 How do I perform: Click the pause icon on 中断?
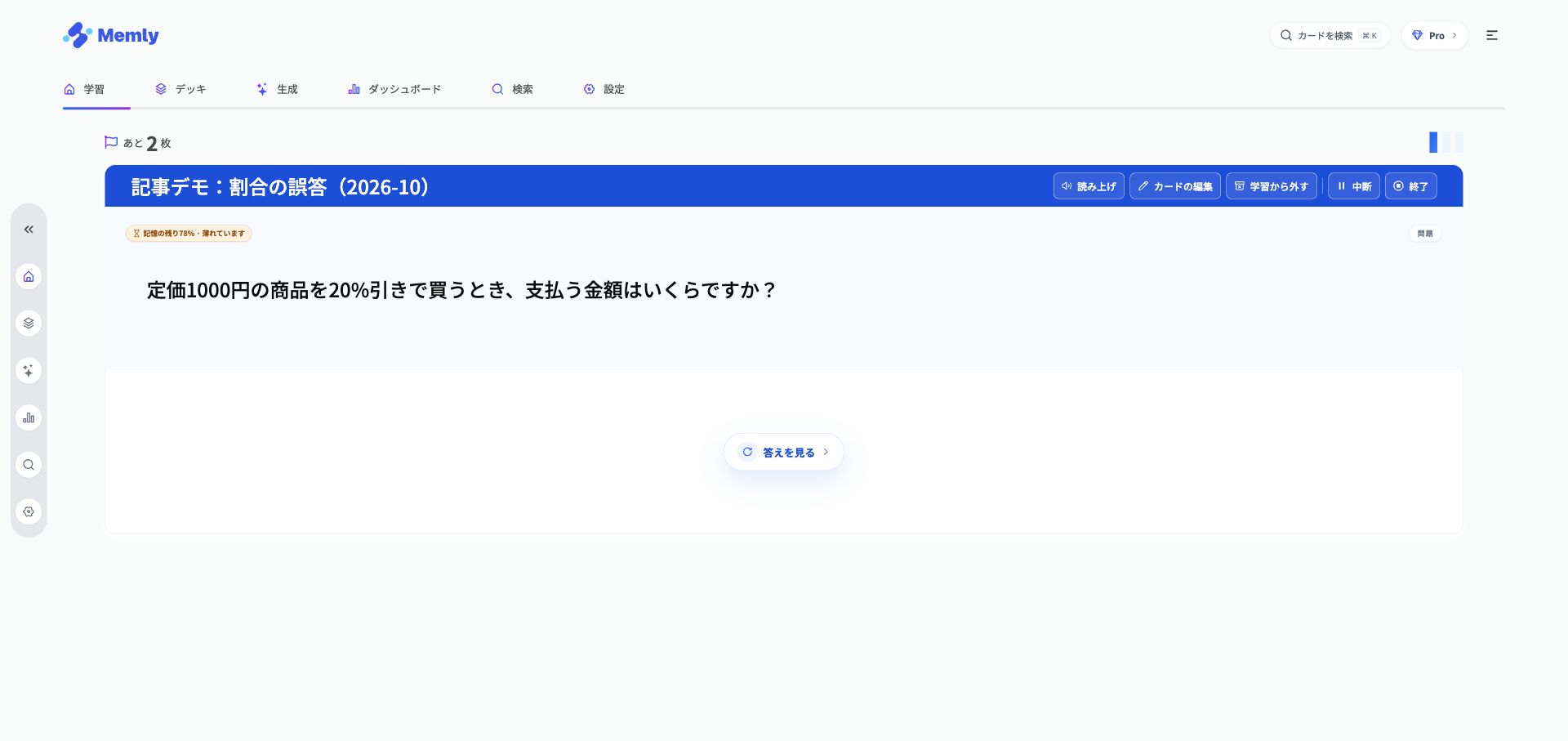tap(1341, 186)
